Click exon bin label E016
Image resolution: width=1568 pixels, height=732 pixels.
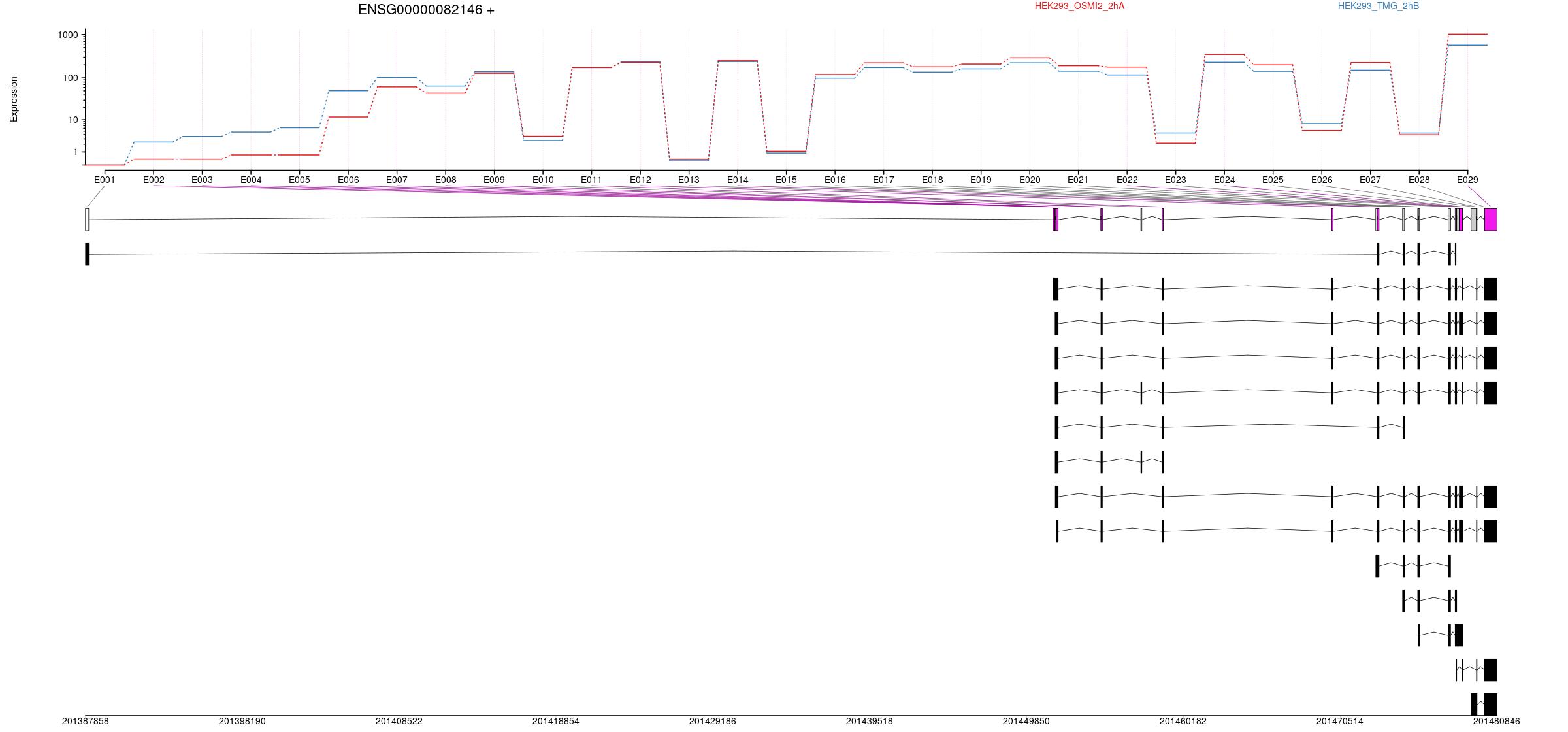coord(835,180)
